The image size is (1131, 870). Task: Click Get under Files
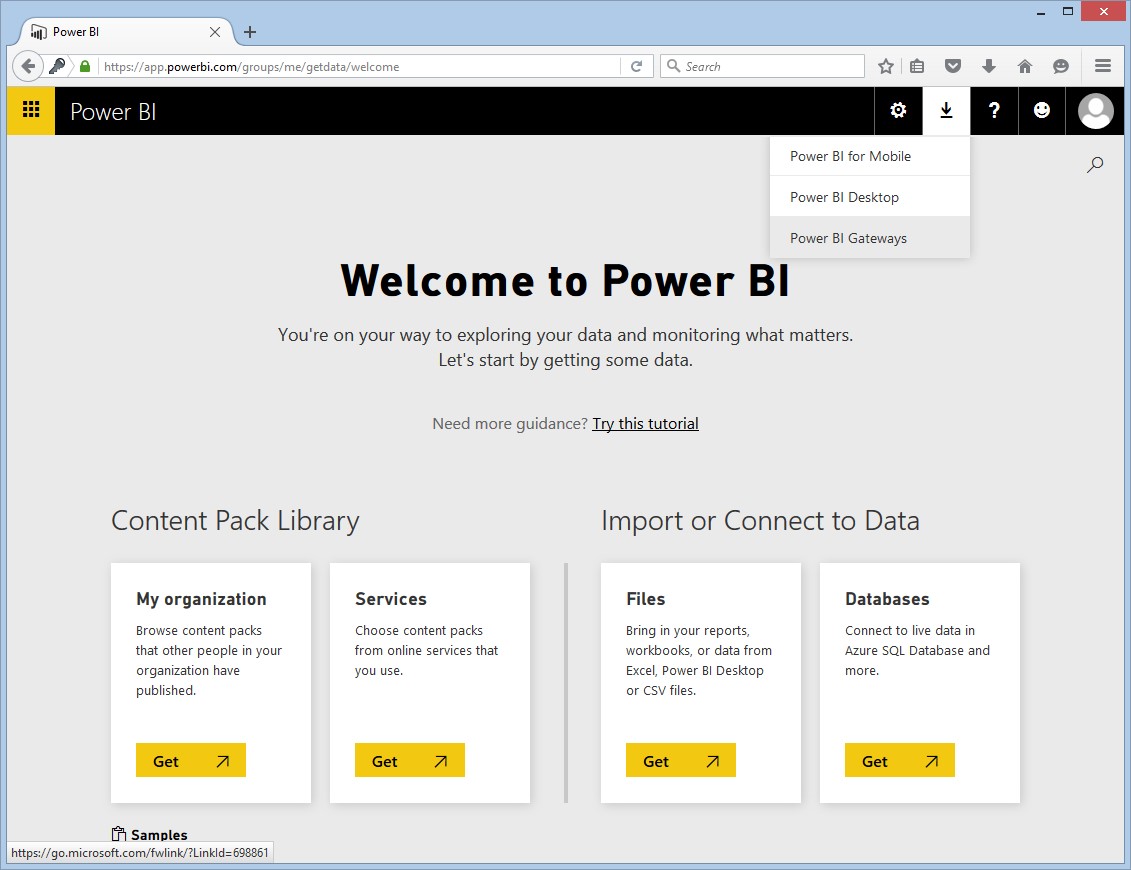[x=681, y=760]
